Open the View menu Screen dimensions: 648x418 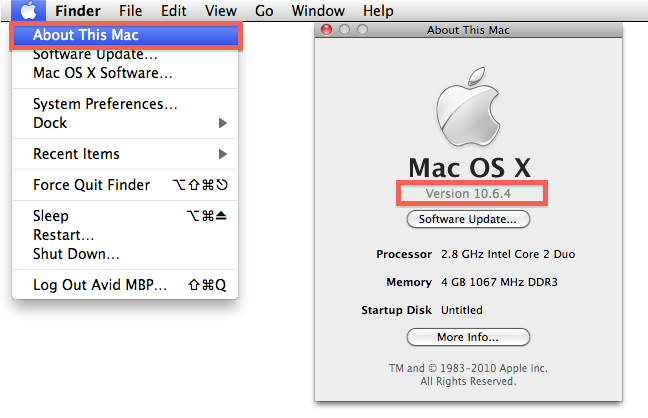coord(221,11)
